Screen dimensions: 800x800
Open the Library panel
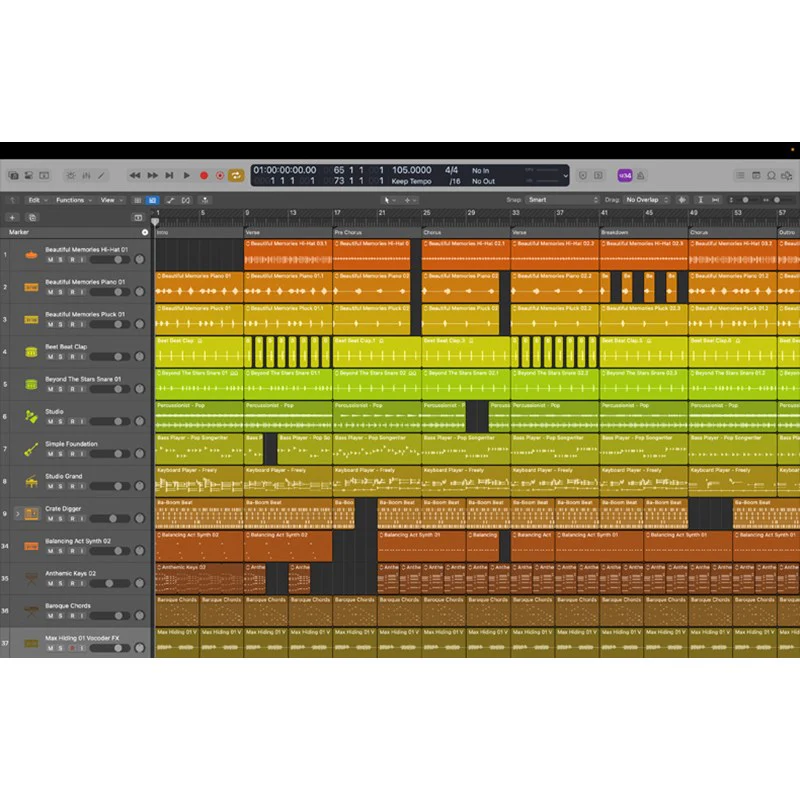pyautogui.click(x=14, y=176)
